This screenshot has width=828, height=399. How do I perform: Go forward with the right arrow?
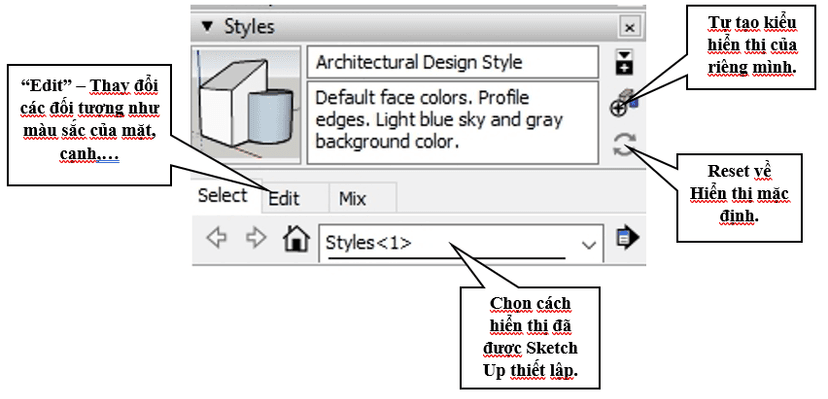[x=256, y=239]
